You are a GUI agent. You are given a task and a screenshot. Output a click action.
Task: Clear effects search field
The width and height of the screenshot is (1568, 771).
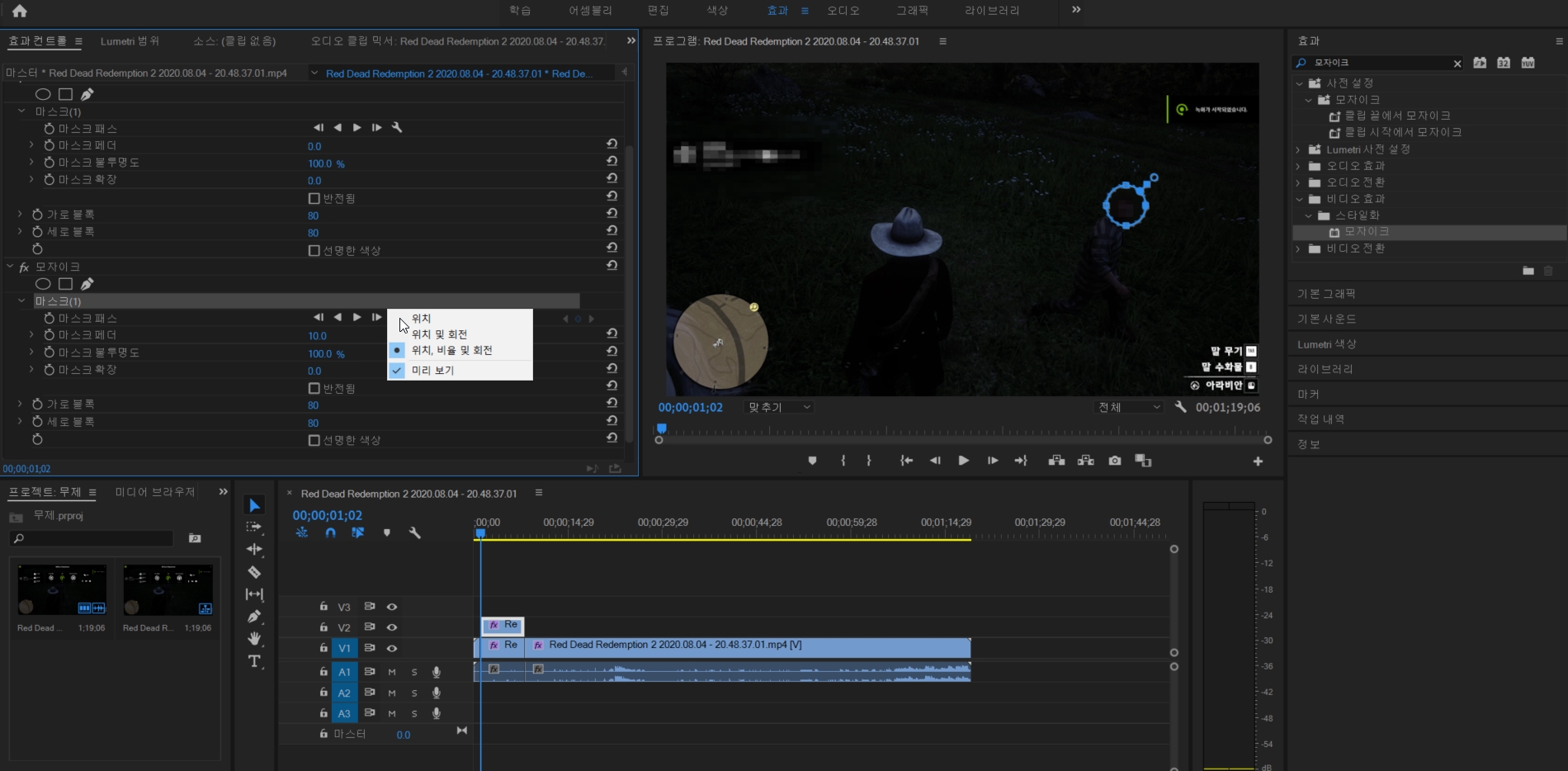pos(1457,64)
